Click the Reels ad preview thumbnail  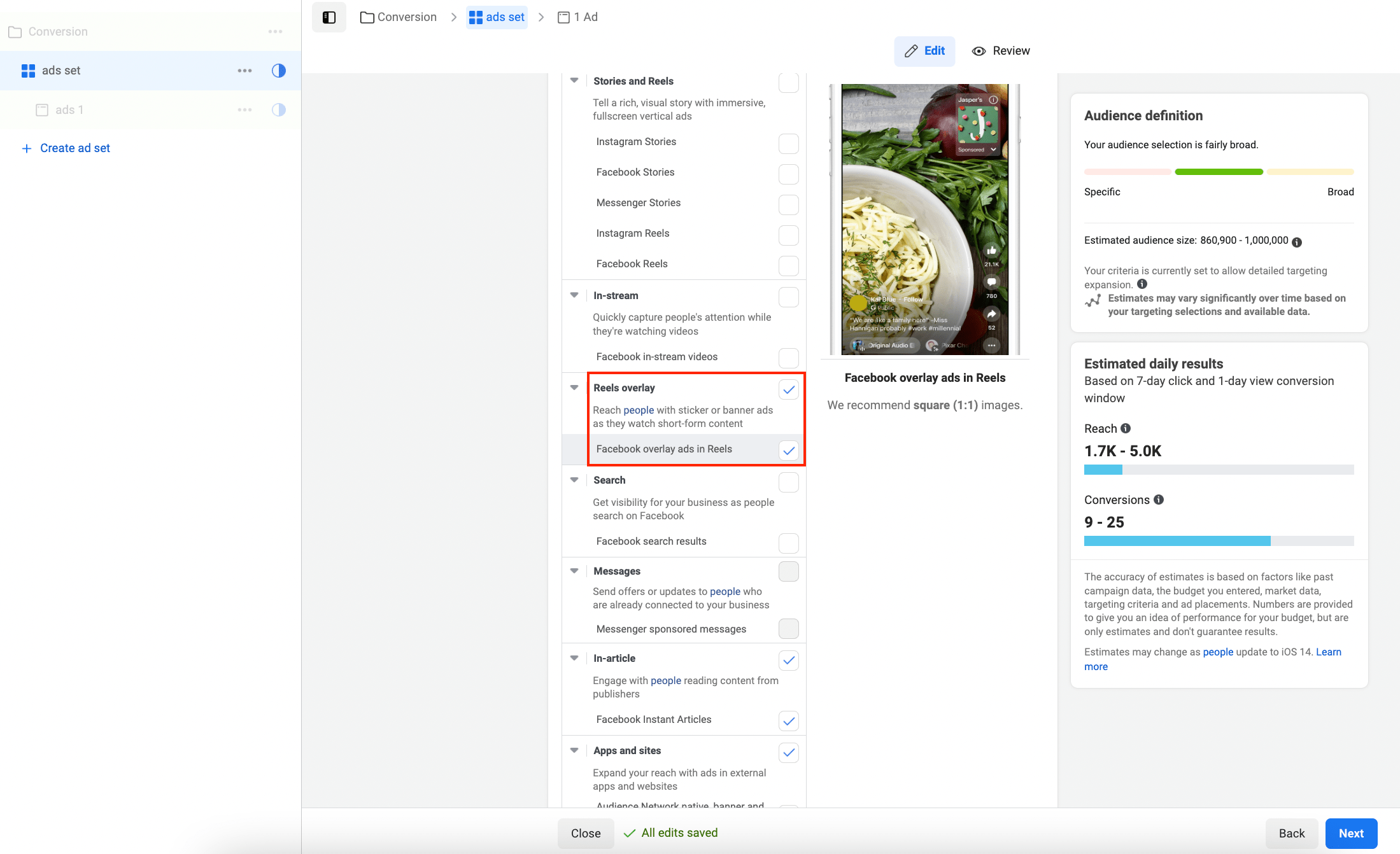click(924, 220)
